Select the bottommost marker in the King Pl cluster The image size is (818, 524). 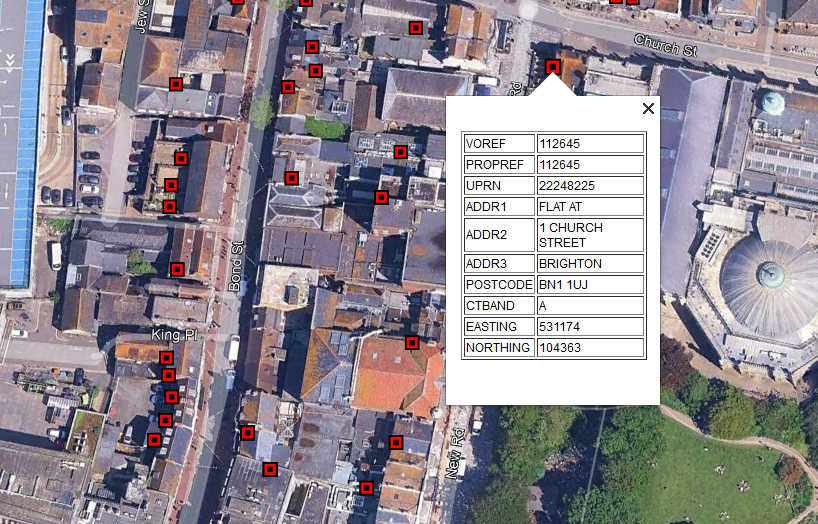point(154,440)
